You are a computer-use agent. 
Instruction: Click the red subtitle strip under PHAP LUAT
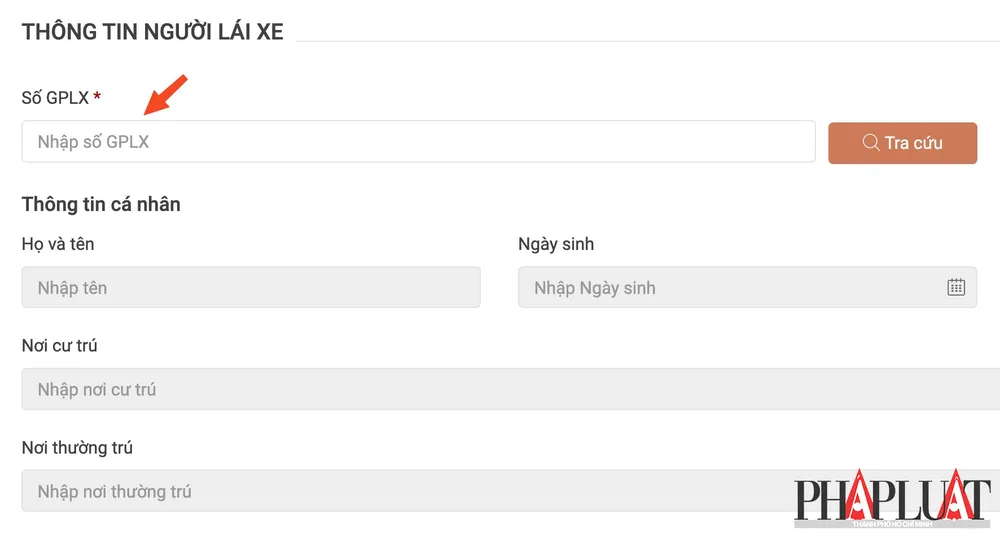(x=892, y=523)
